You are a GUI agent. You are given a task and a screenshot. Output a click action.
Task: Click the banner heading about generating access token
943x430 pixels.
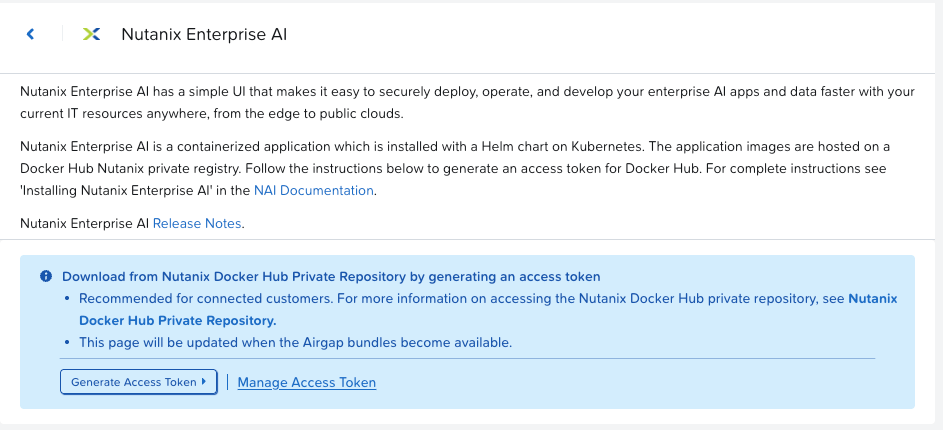331,276
